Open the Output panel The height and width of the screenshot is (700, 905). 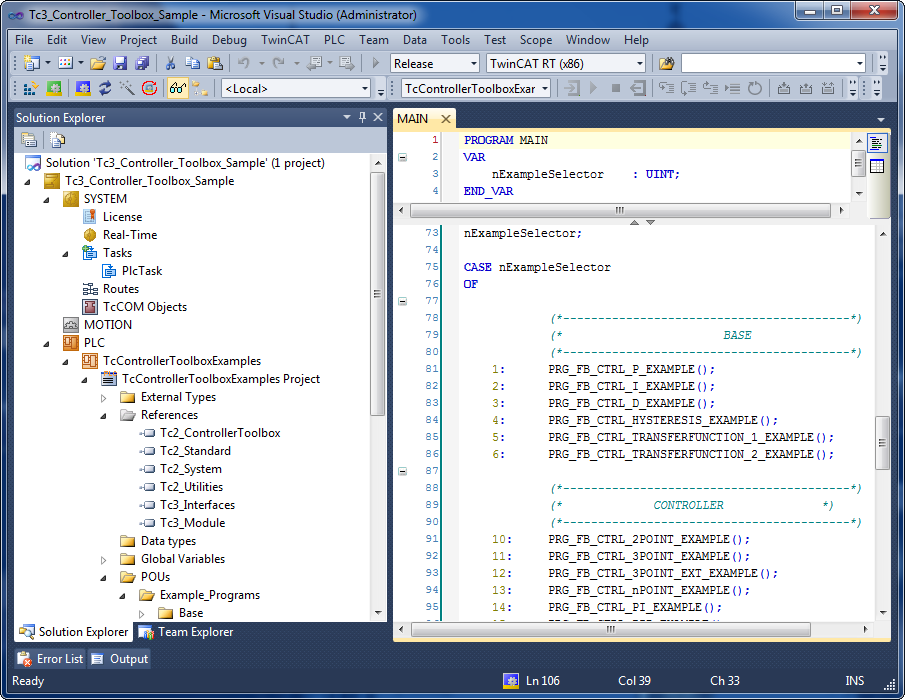point(120,658)
